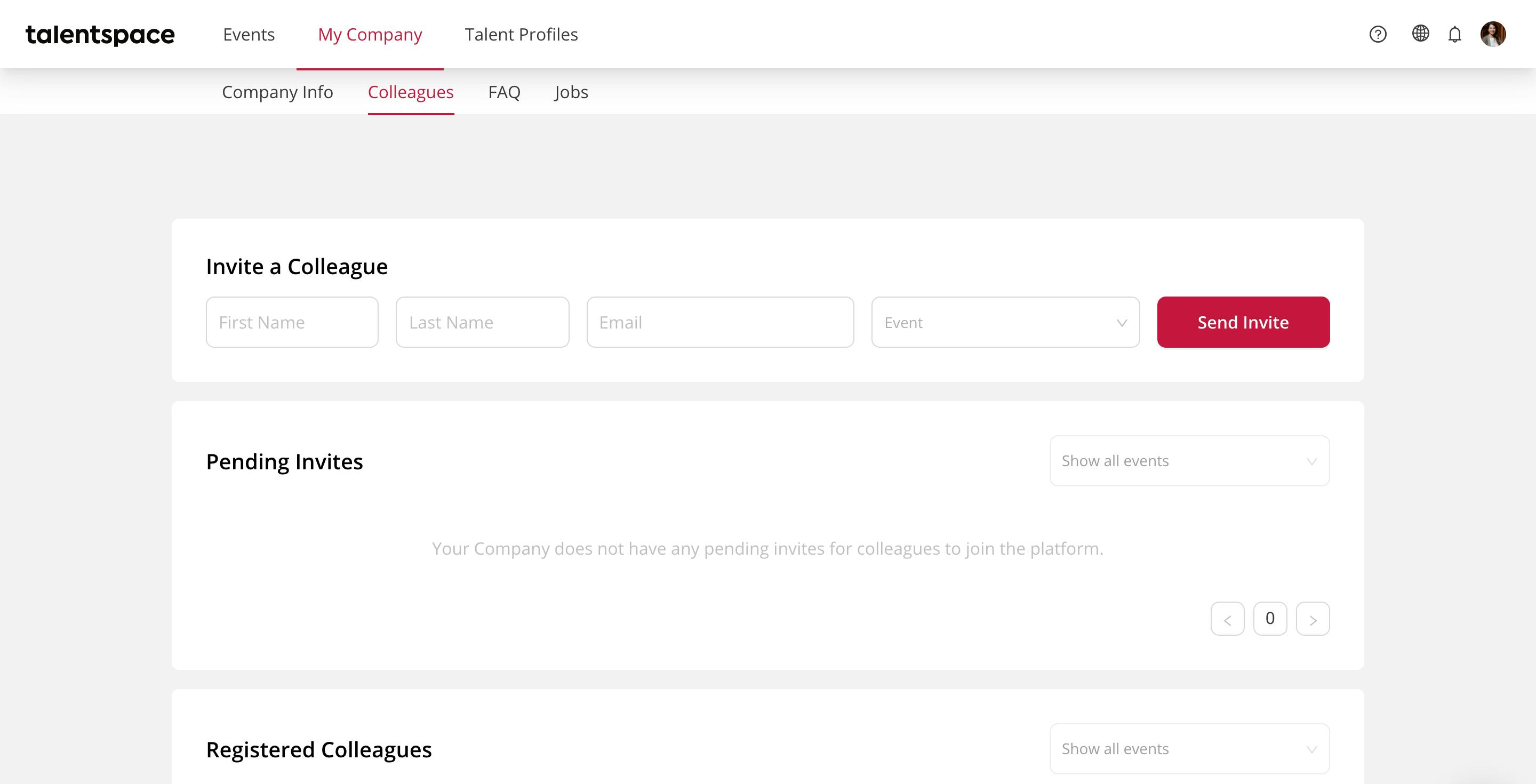Select the Company Info tab
Image resolution: width=1536 pixels, height=784 pixels.
[277, 92]
